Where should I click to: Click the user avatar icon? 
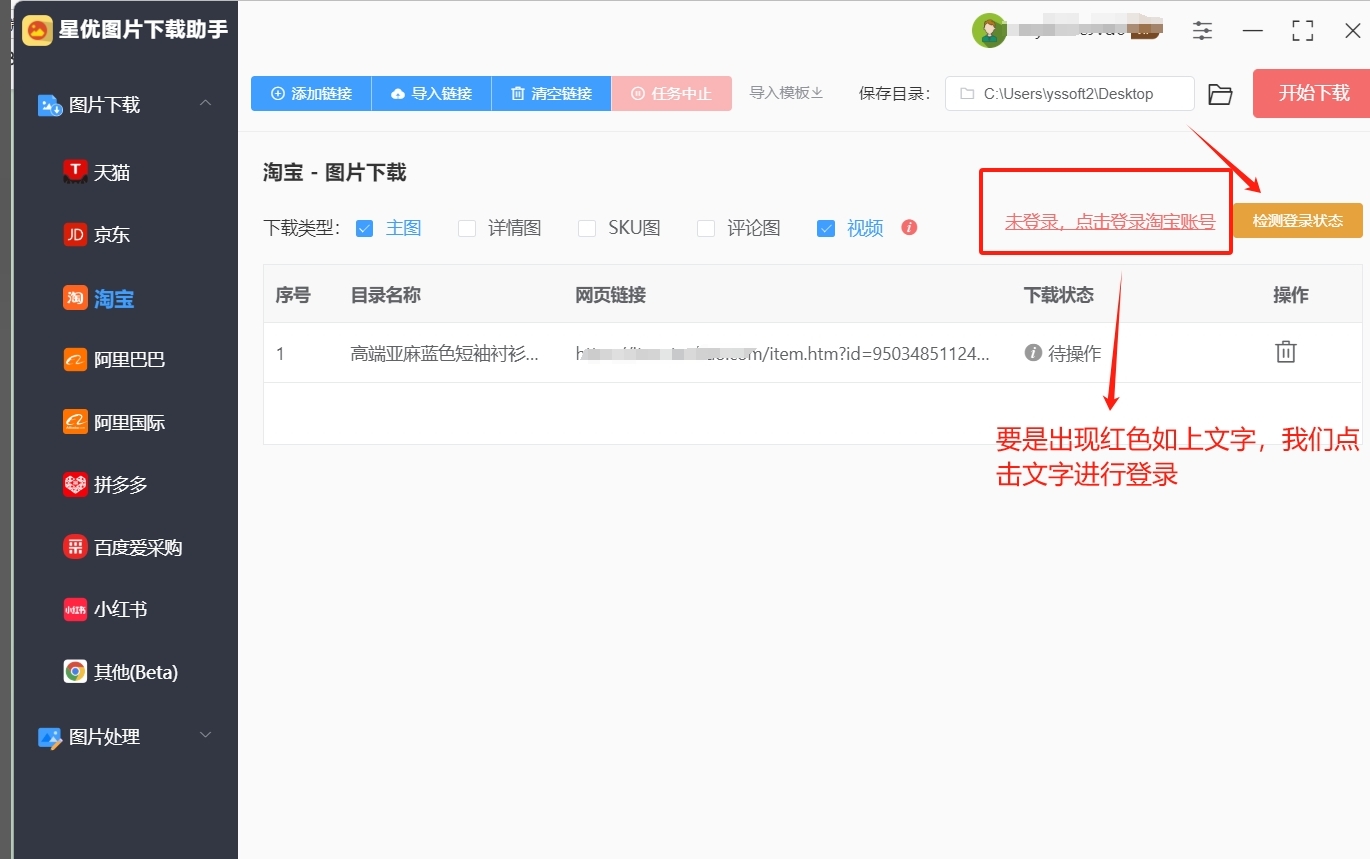(x=989, y=31)
